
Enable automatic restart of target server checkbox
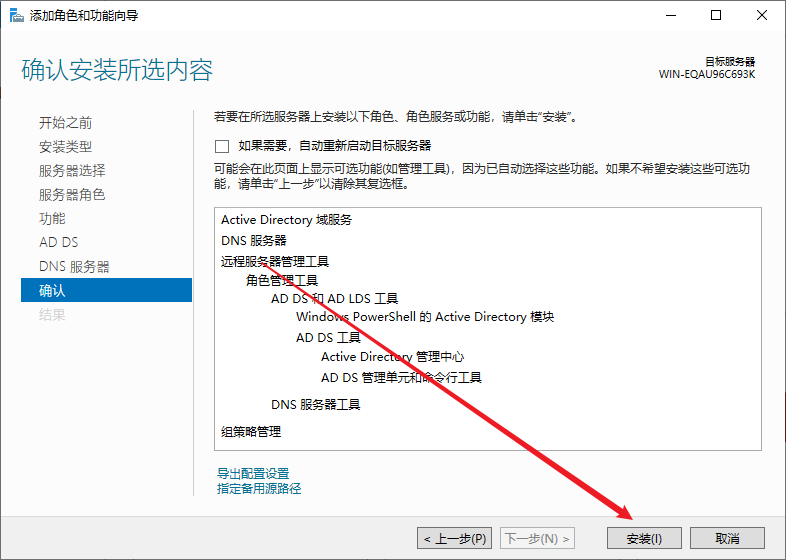tap(222, 145)
